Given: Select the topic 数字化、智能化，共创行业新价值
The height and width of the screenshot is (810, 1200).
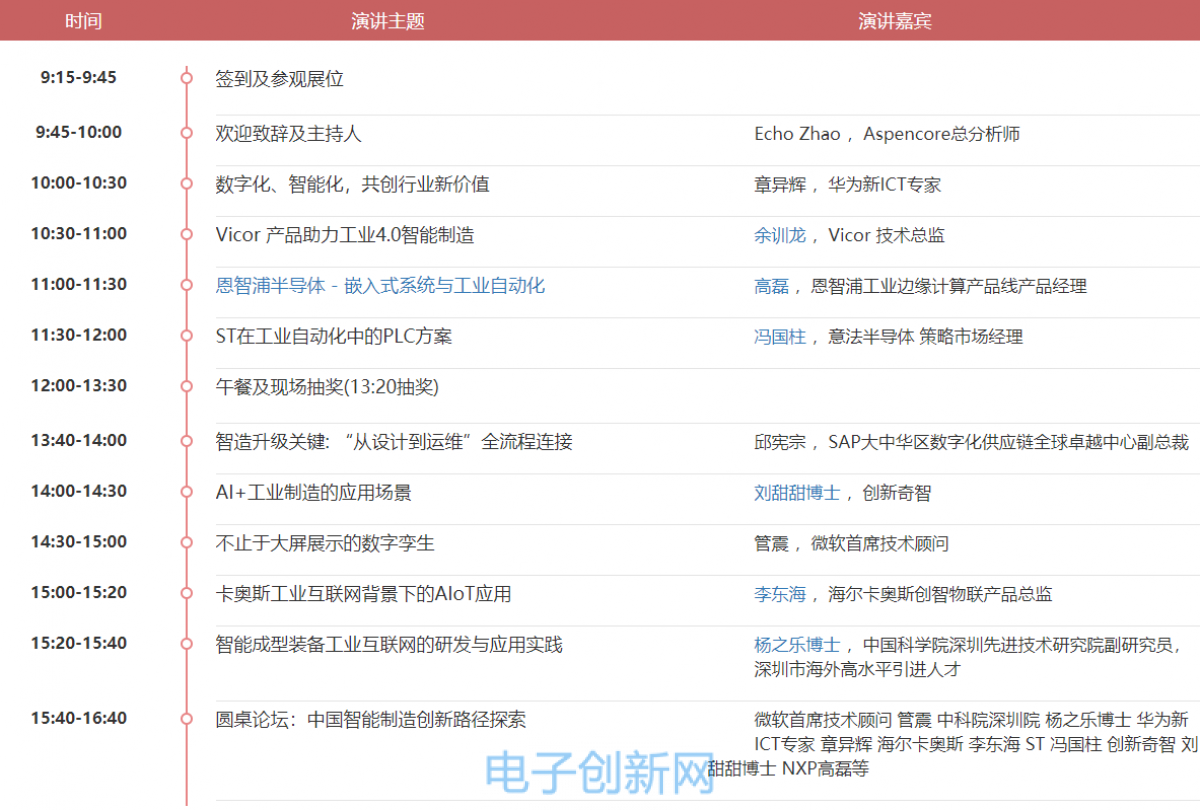Looking at the screenshot, I should coord(353,185).
